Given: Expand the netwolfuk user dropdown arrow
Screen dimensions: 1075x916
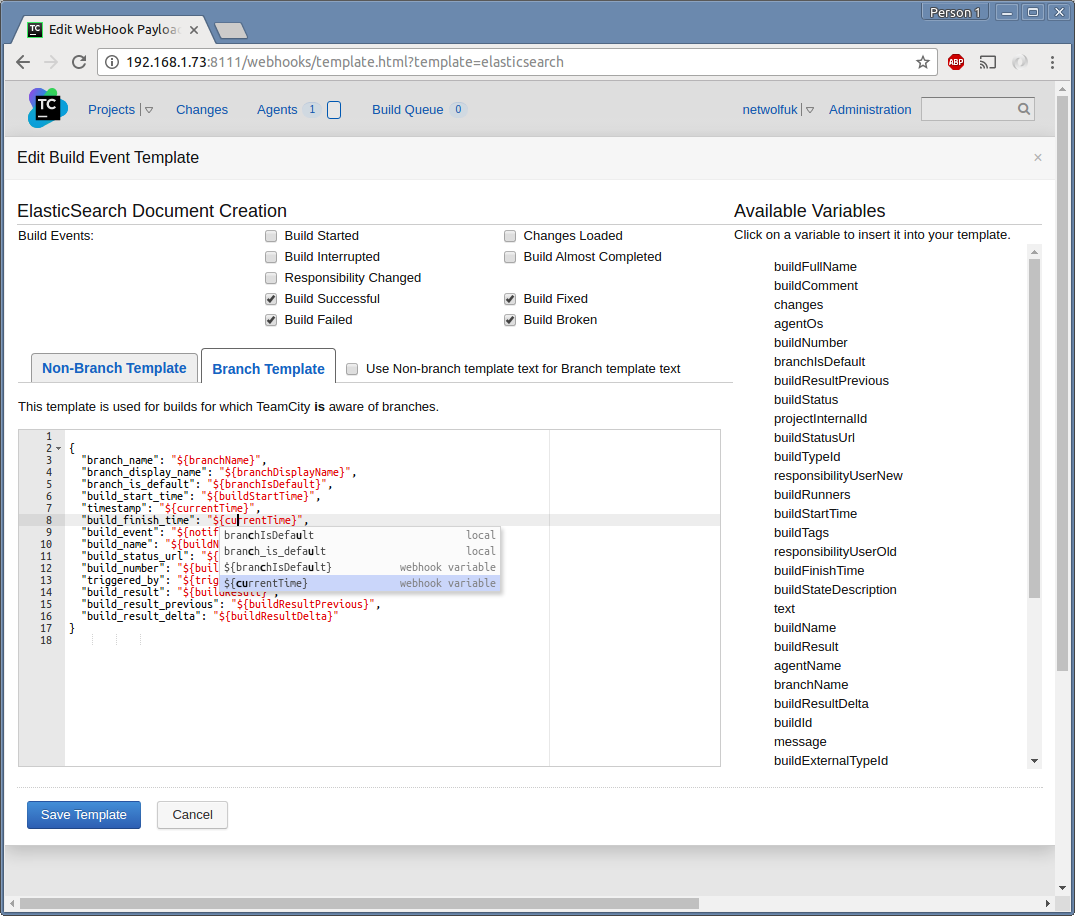Looking at the screenshot, I should [x=810, y=110].
